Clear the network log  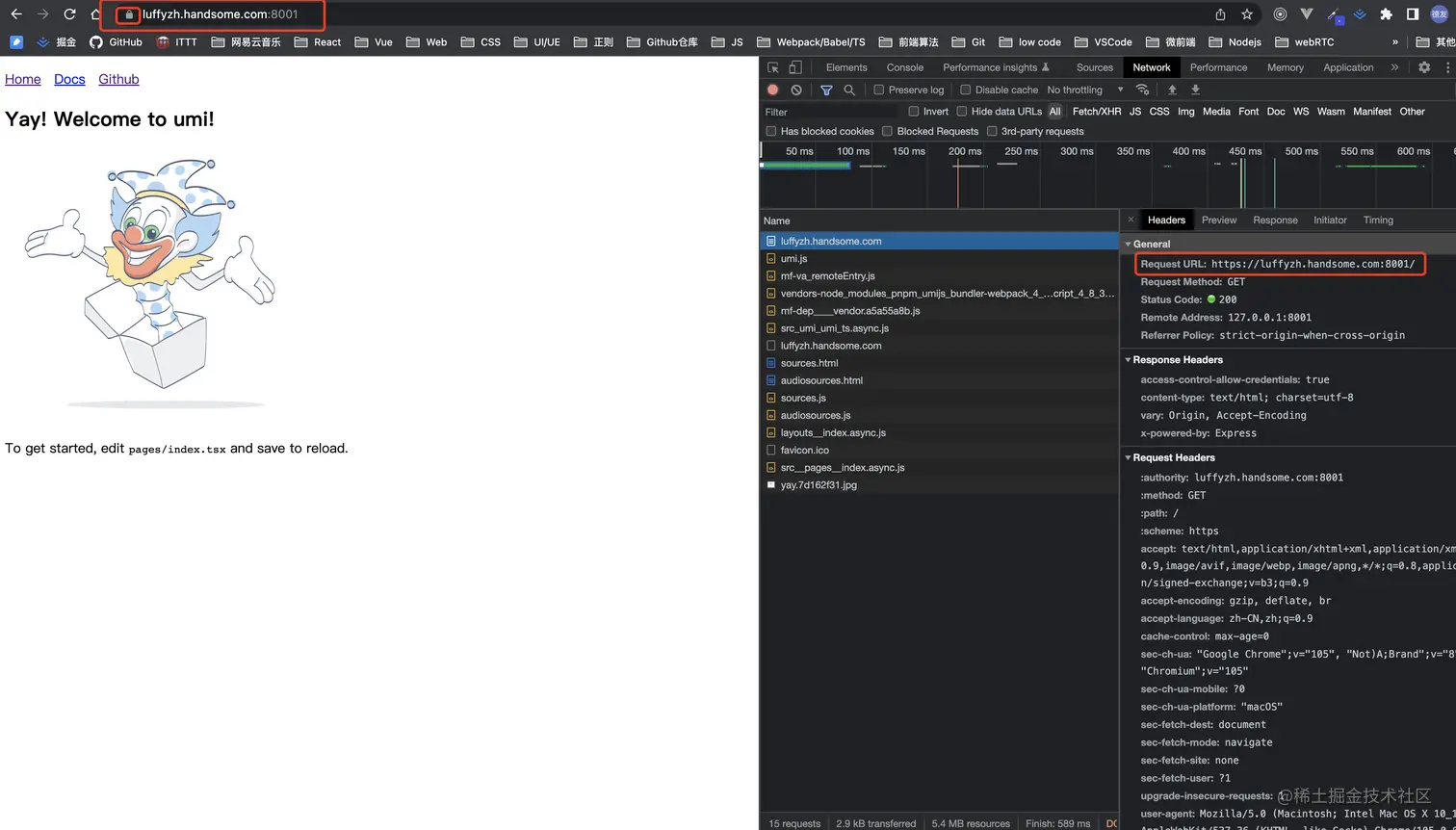pyautogui.click(x=796, y=90)
